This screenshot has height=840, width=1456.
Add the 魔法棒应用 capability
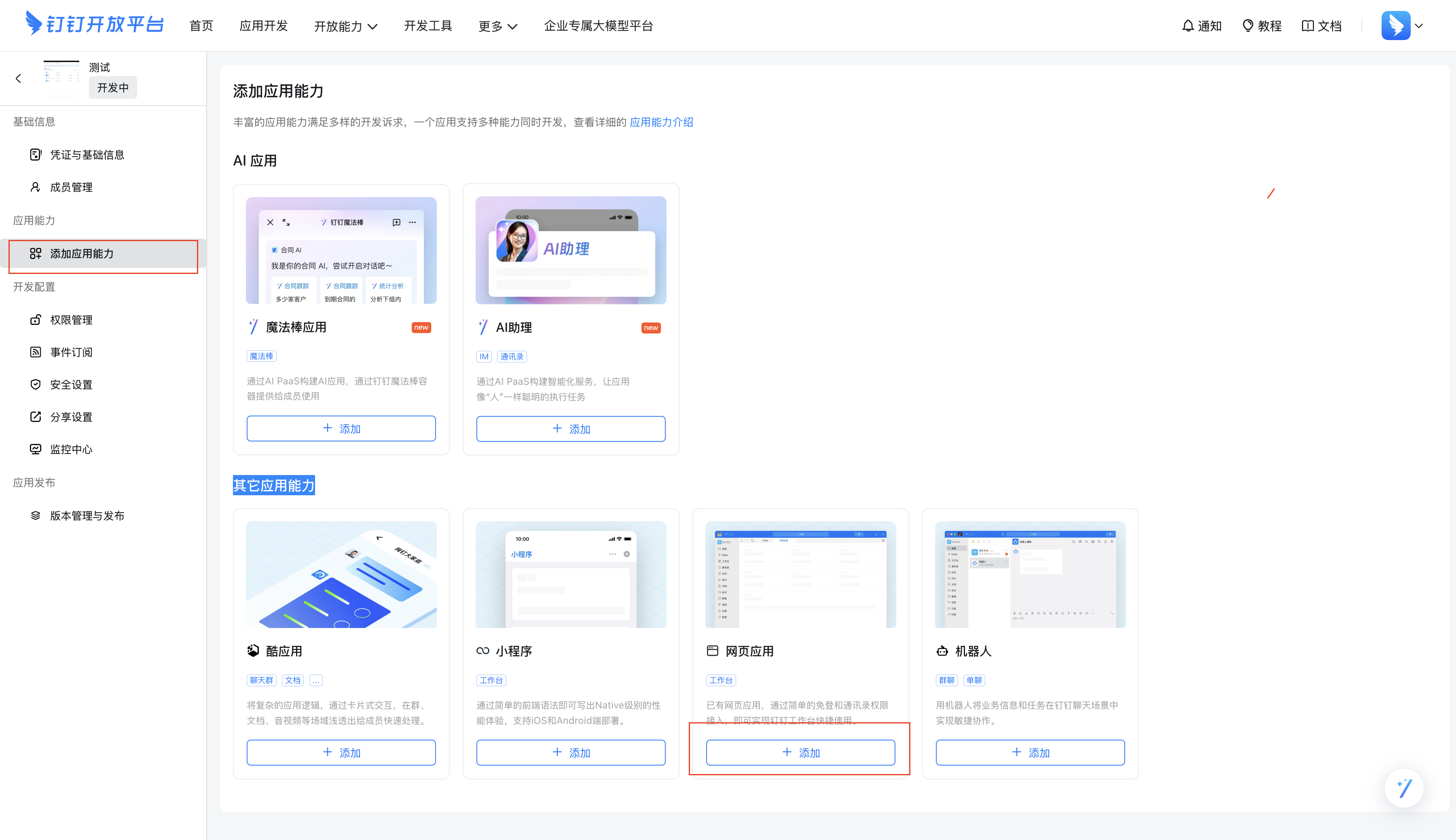[x=341, y=428]
